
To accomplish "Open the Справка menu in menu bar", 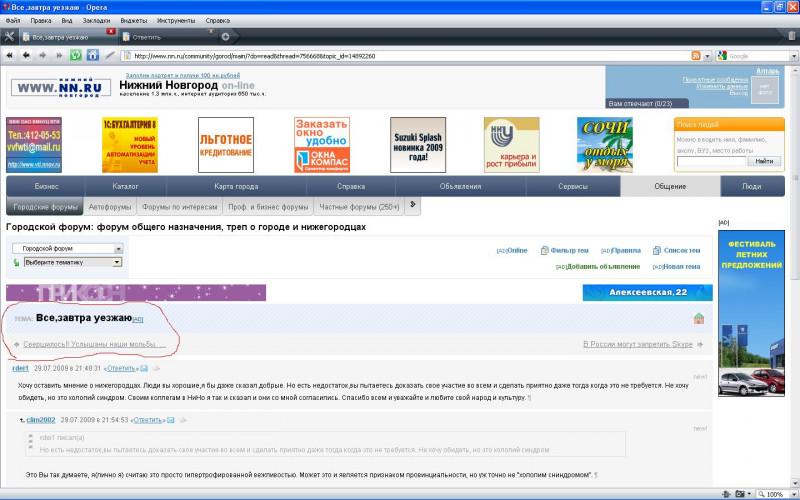I will pyautogui.click(x=217, y=20).
